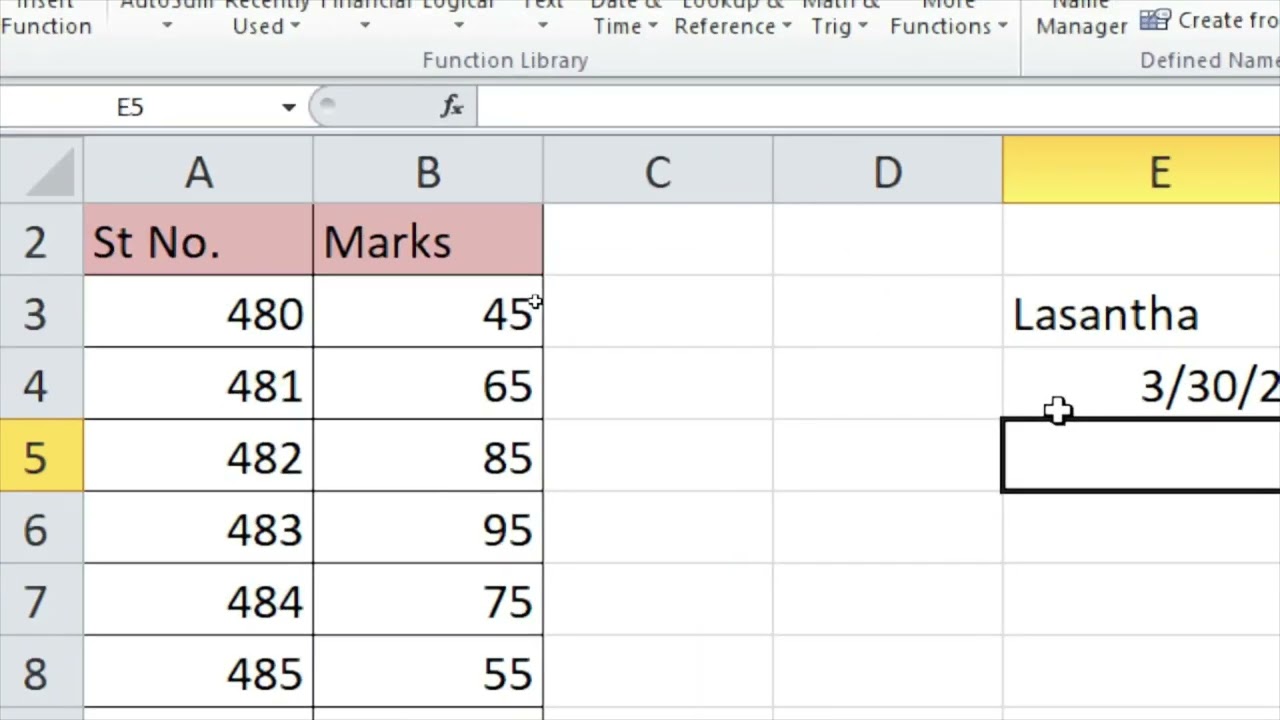Select row 3 header
1280x720 pixels.
click(x=42, y=312)
